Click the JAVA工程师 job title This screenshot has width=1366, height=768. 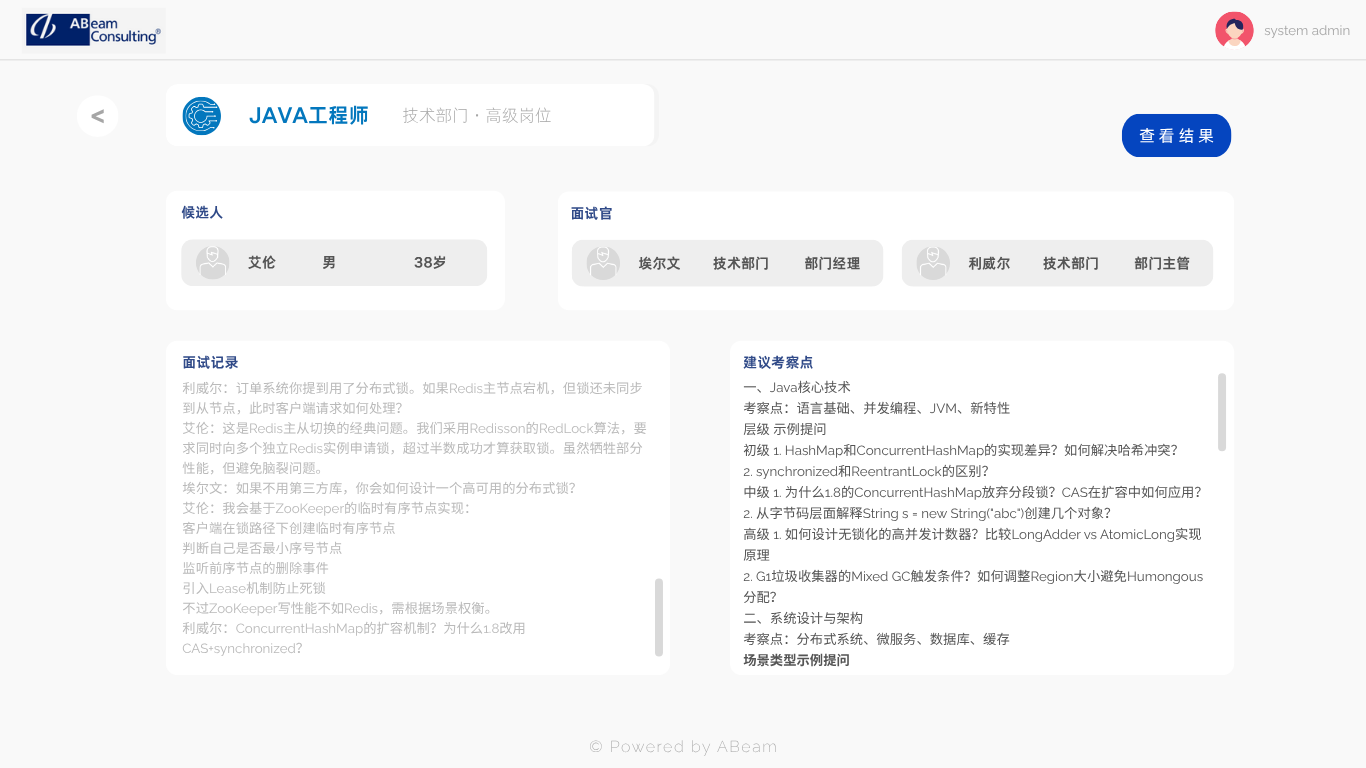pos(309,116)
